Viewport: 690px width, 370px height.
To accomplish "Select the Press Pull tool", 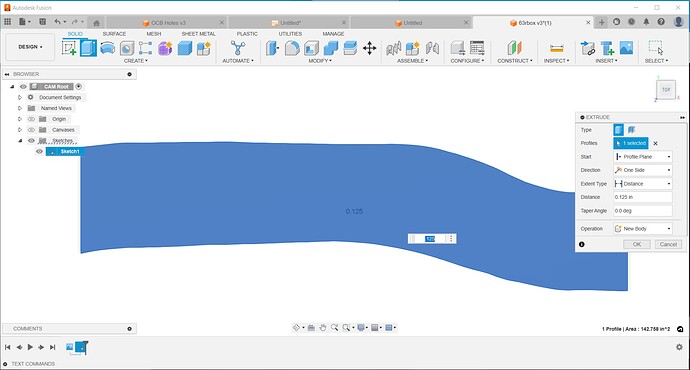I will 272,48.
